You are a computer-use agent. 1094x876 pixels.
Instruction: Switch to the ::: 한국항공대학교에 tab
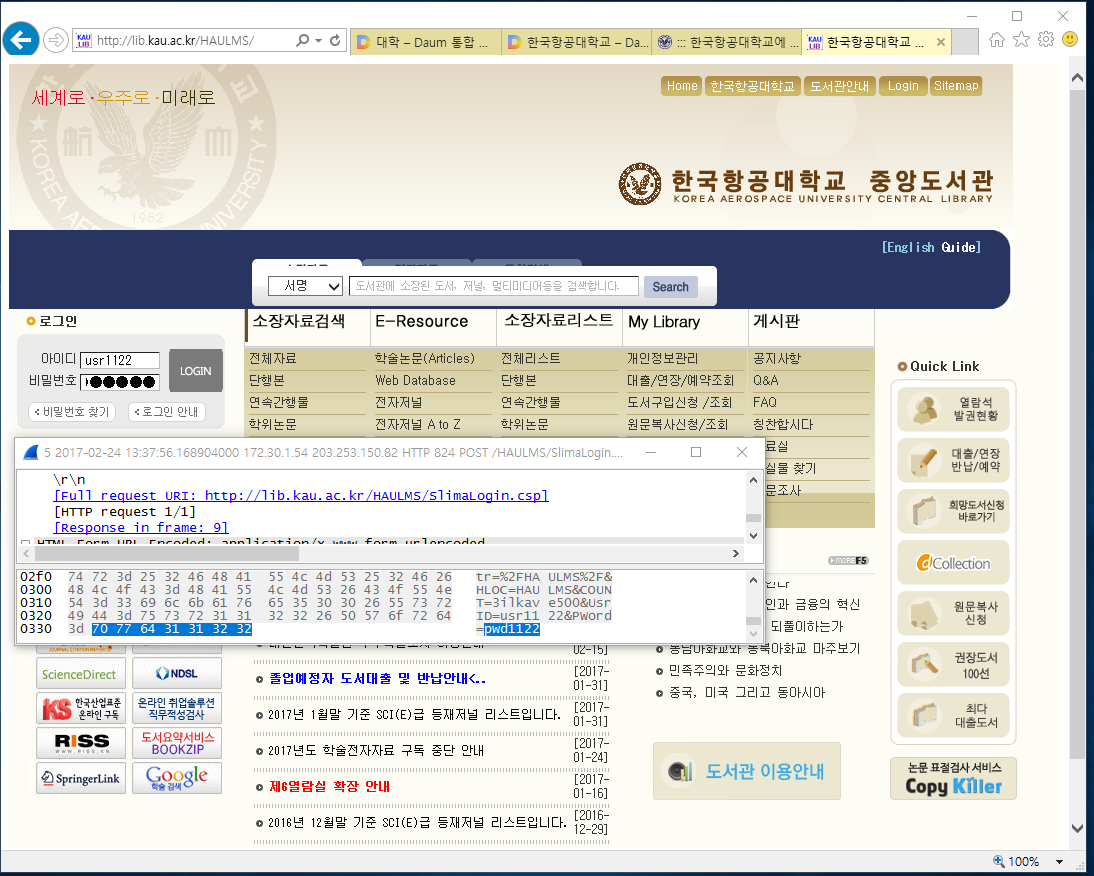coord(728,42)
